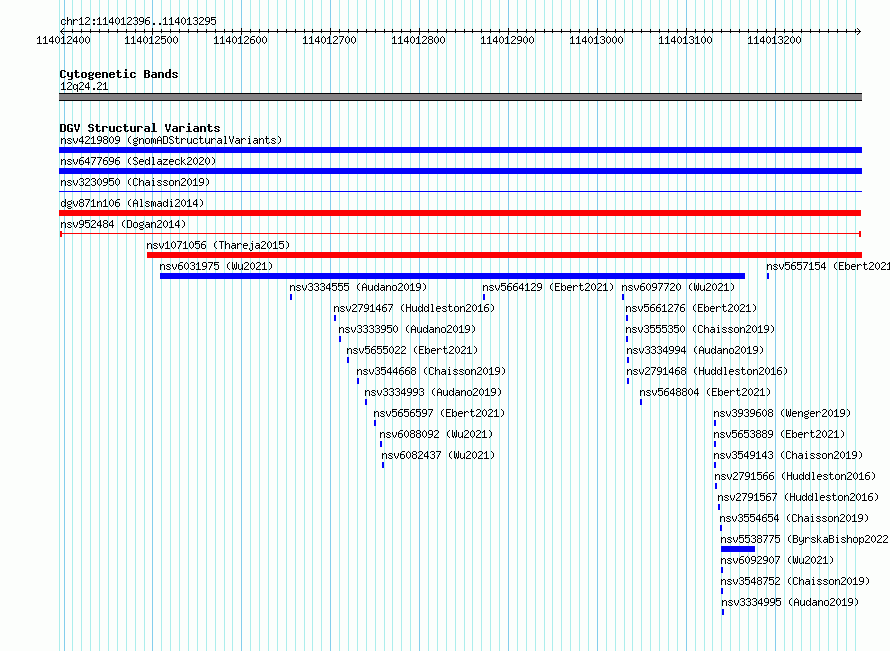Click nsv3548752 Chaisson2019 label
Screen dimensions: 890x651
pos(795,581)
